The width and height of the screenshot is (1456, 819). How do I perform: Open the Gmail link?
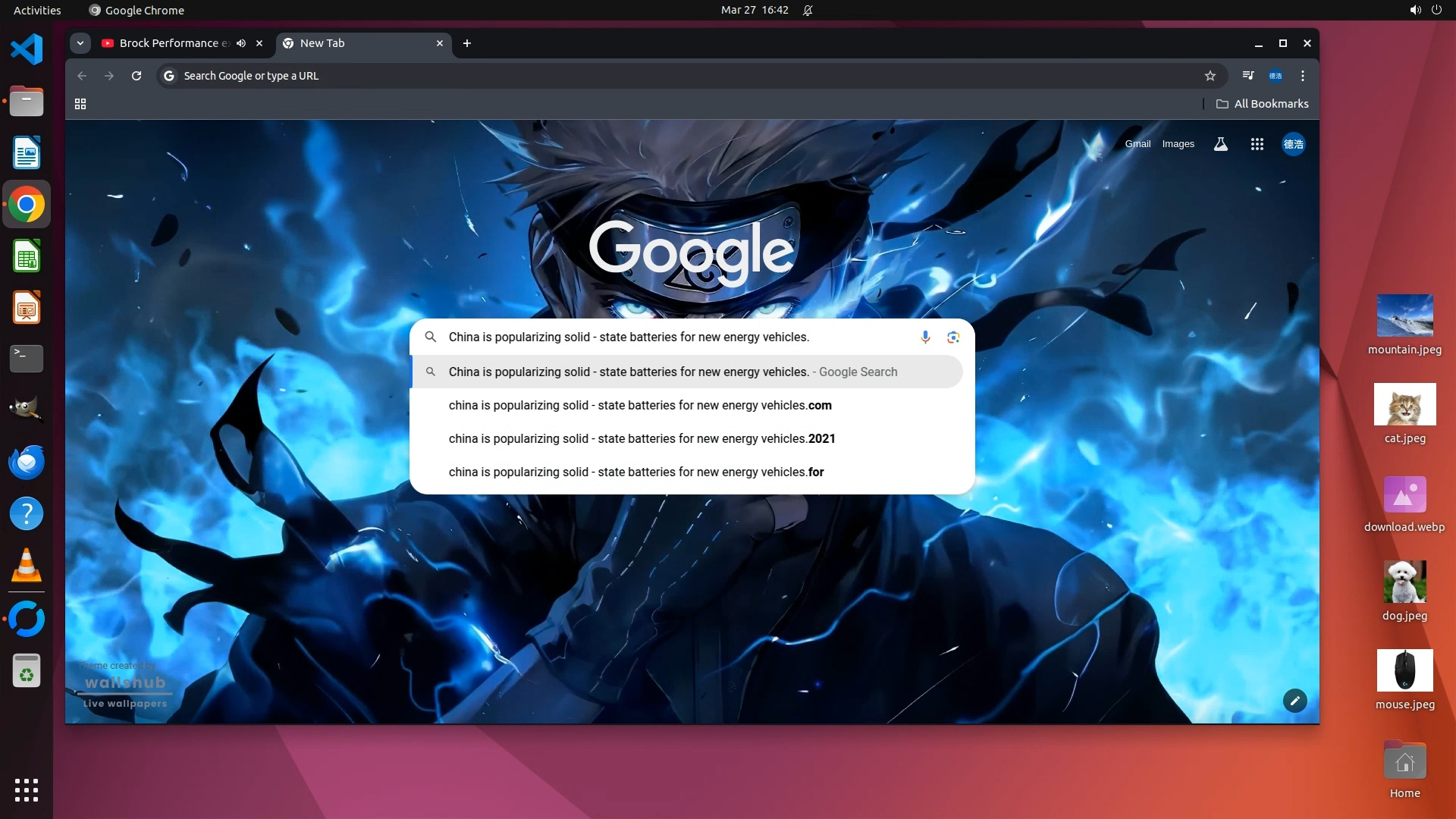pyautogui.click(x=1137, y=144)
